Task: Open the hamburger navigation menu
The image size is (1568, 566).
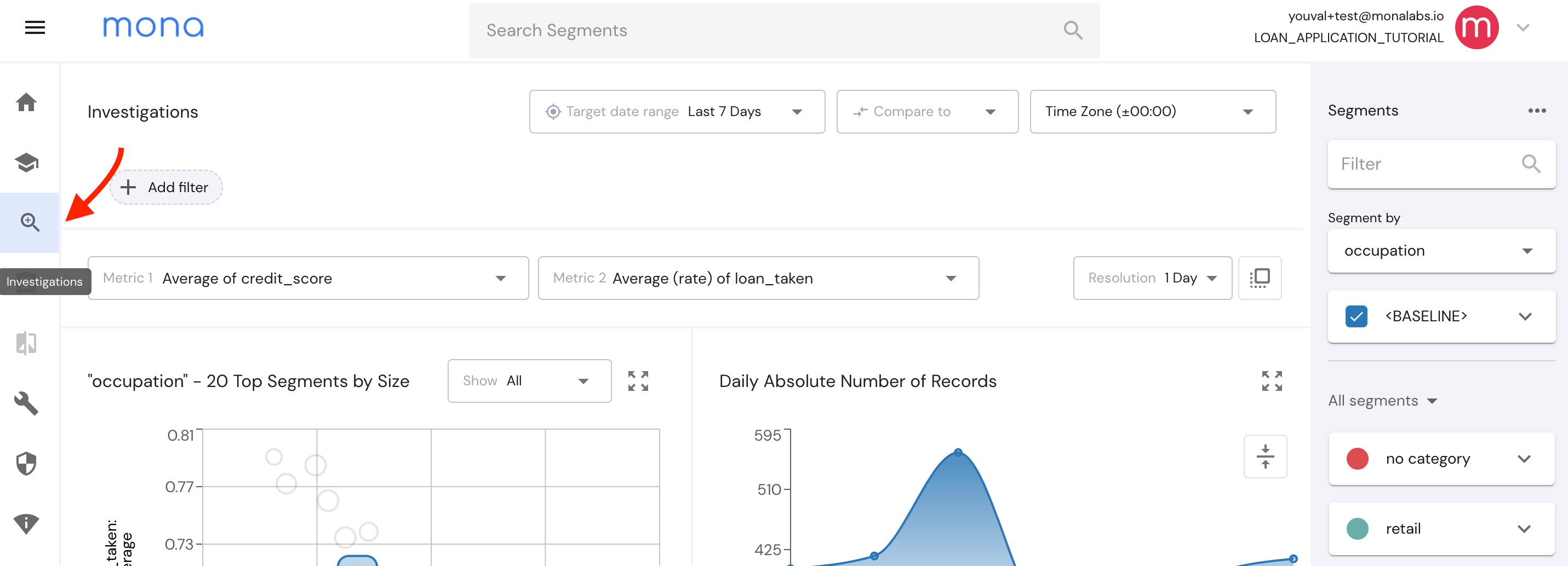Action: coord(35,27)
